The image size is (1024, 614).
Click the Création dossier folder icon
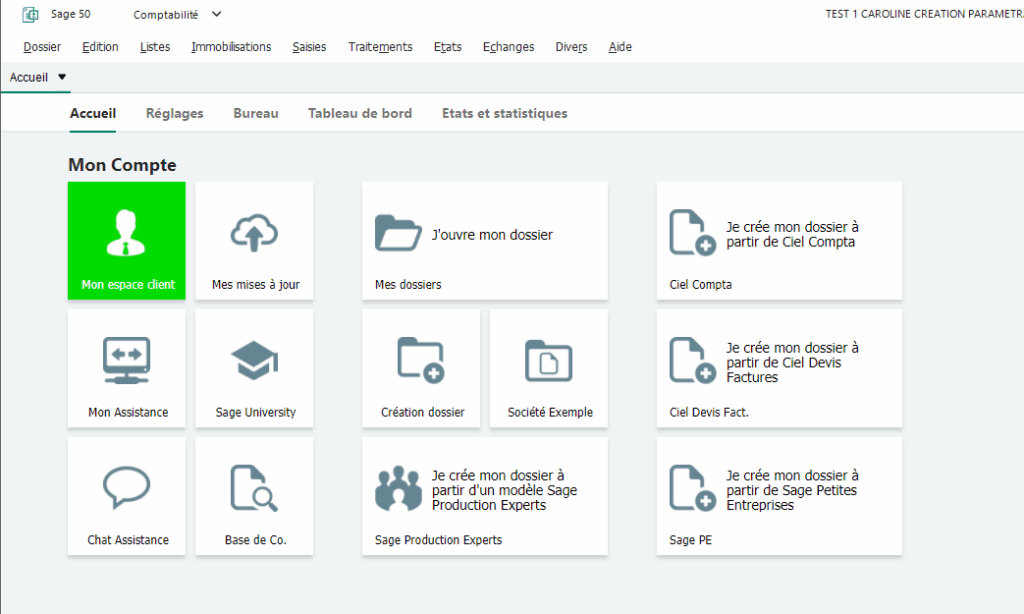[x=421, y=360]
